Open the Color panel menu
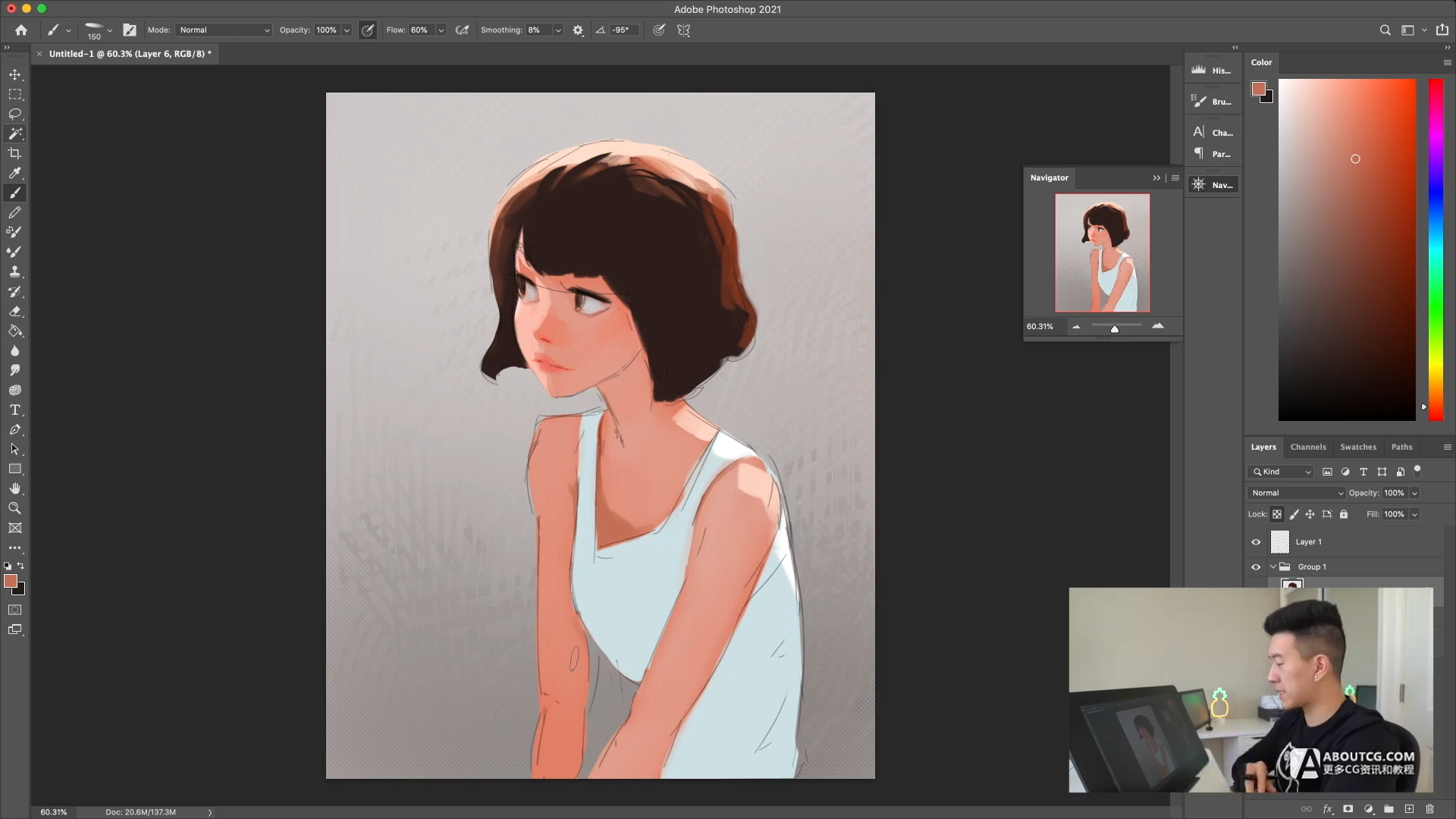 coord(1447,63)
